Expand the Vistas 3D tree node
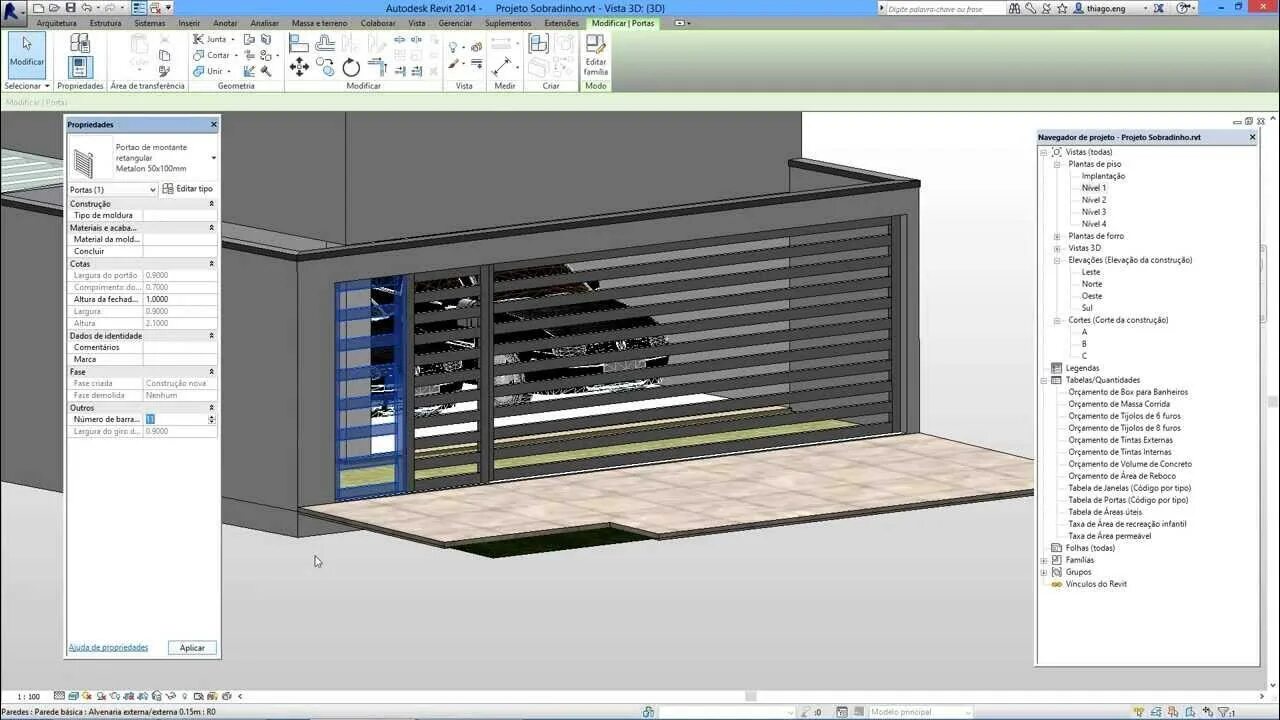1280x720 pixels. 1057,248
